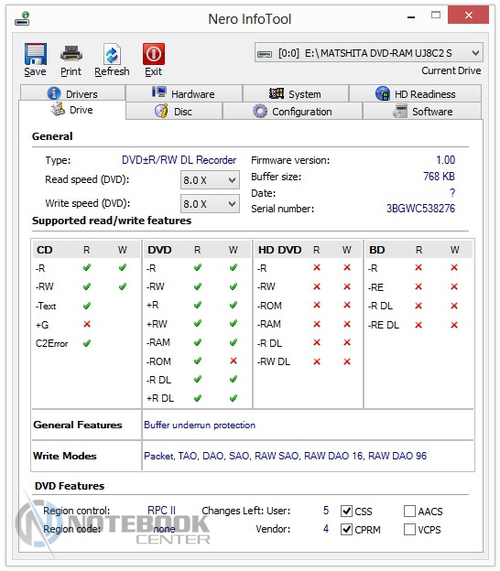Click the Buffer underrun protection text
500x571 pixels.
pyautogui.click(x=200, y=425)
